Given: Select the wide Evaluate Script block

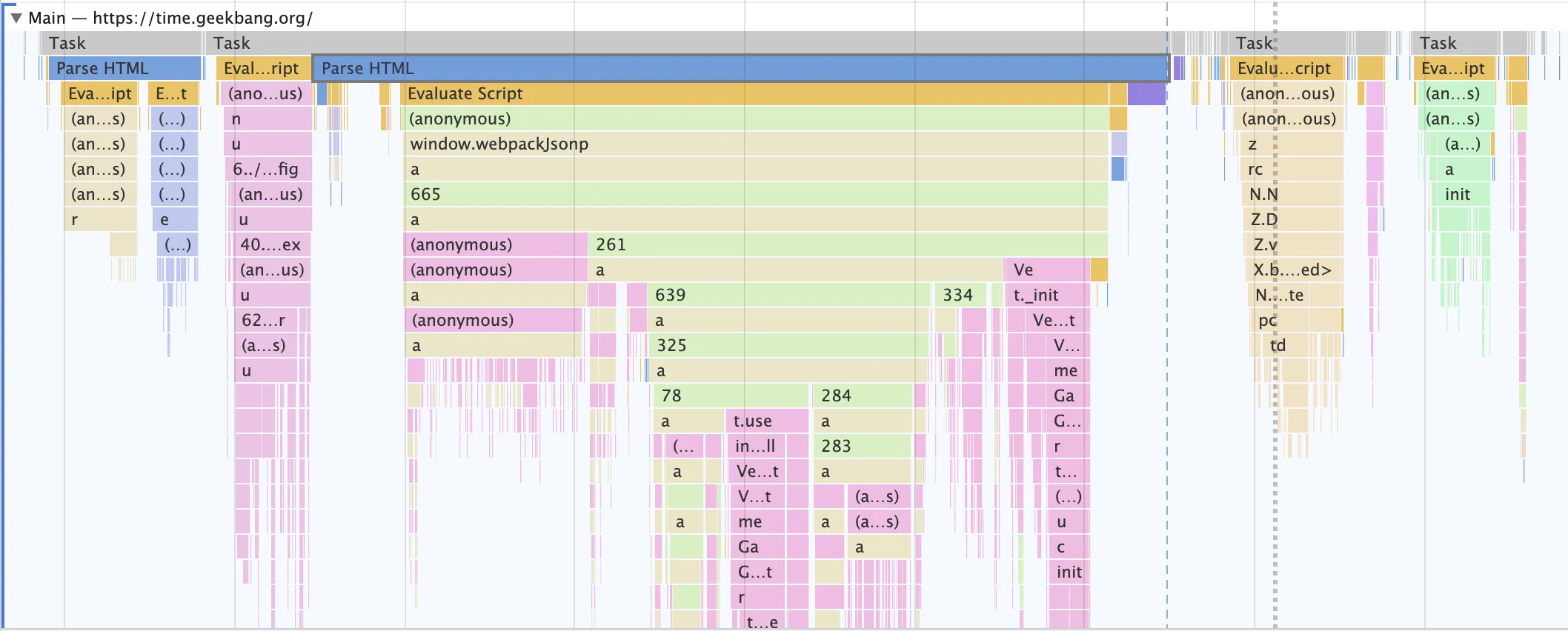Looking at the screenshot, I should [x=756, y=93].
